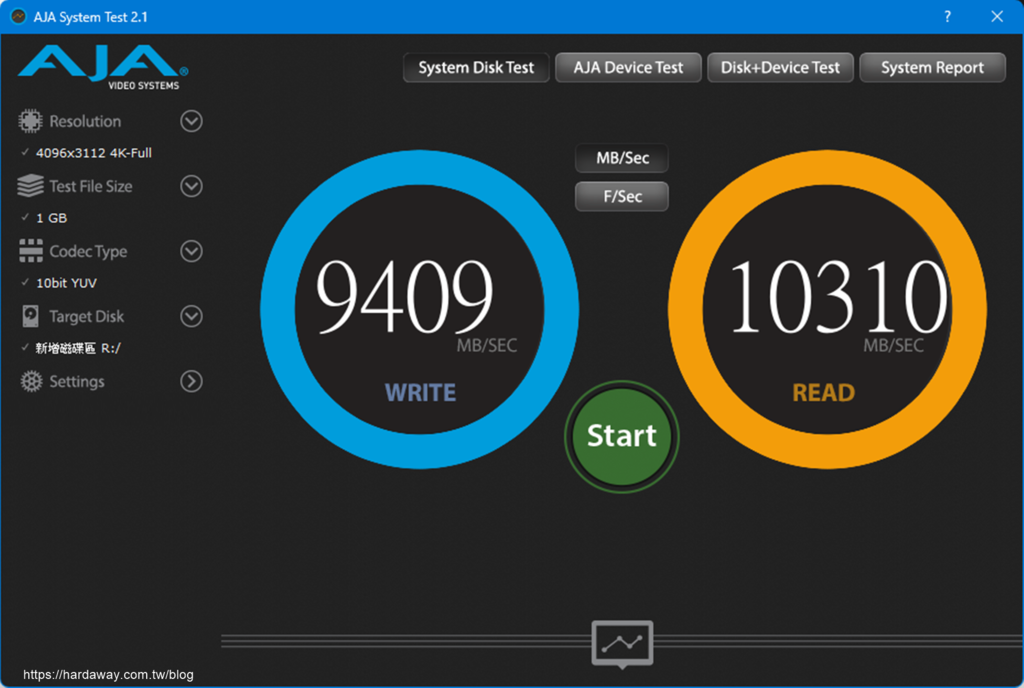This screenshot has height=688, width=1024.
Task: Select F/Sec display unit
Action: click(622, 196)
